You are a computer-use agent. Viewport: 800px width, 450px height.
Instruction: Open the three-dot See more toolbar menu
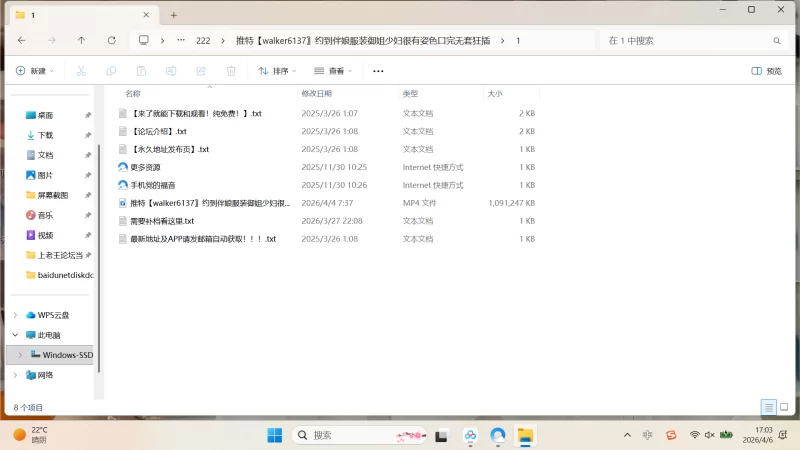[x=378, y=71]
